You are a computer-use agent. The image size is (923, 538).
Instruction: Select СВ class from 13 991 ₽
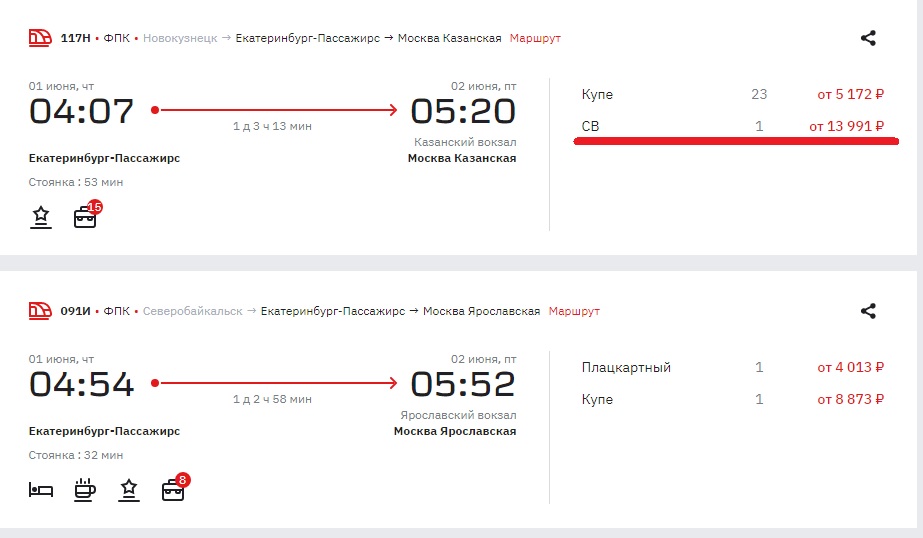pos(733,126)
